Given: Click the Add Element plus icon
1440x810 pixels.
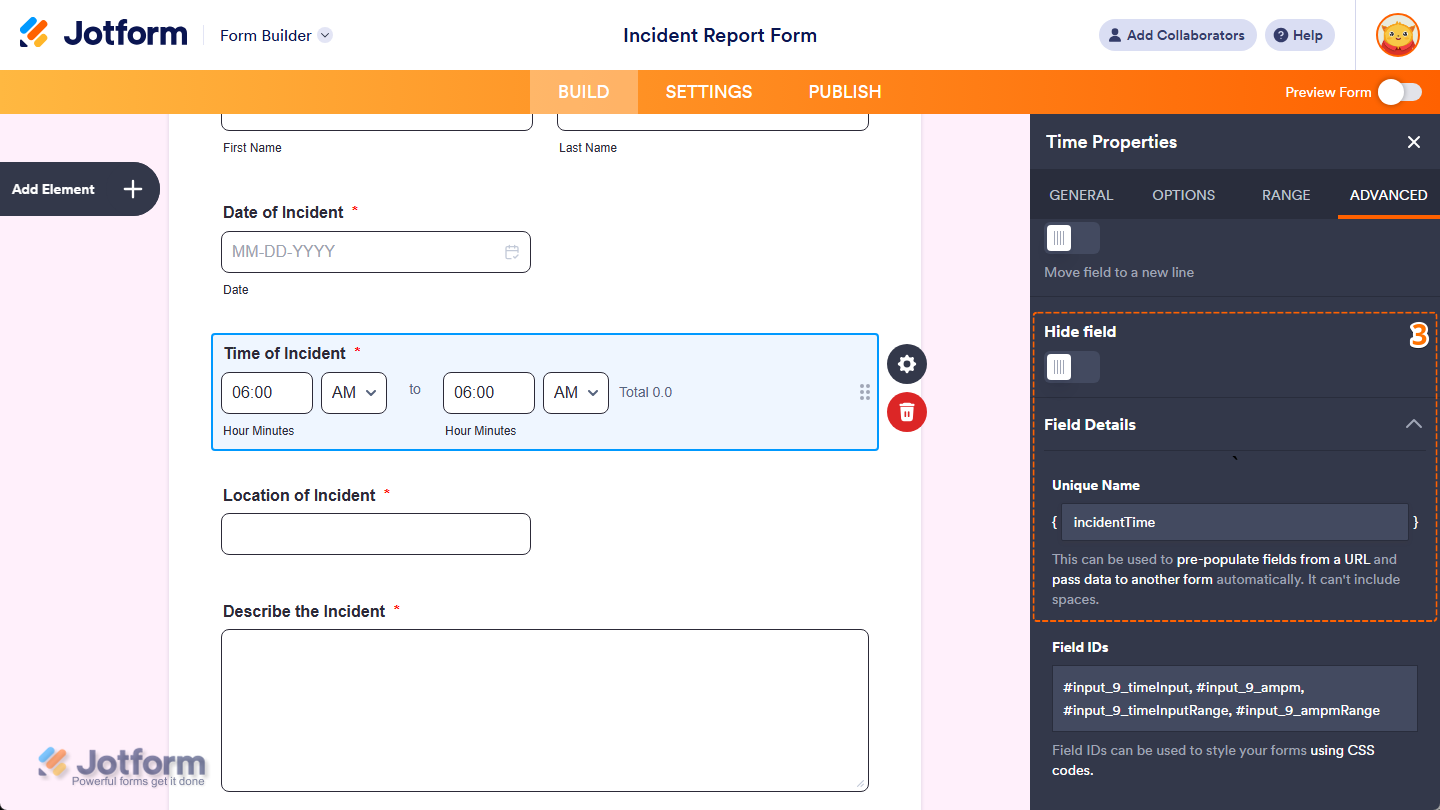Looking at the screenshot, I should pyautogui.click(x=133, y=189).
